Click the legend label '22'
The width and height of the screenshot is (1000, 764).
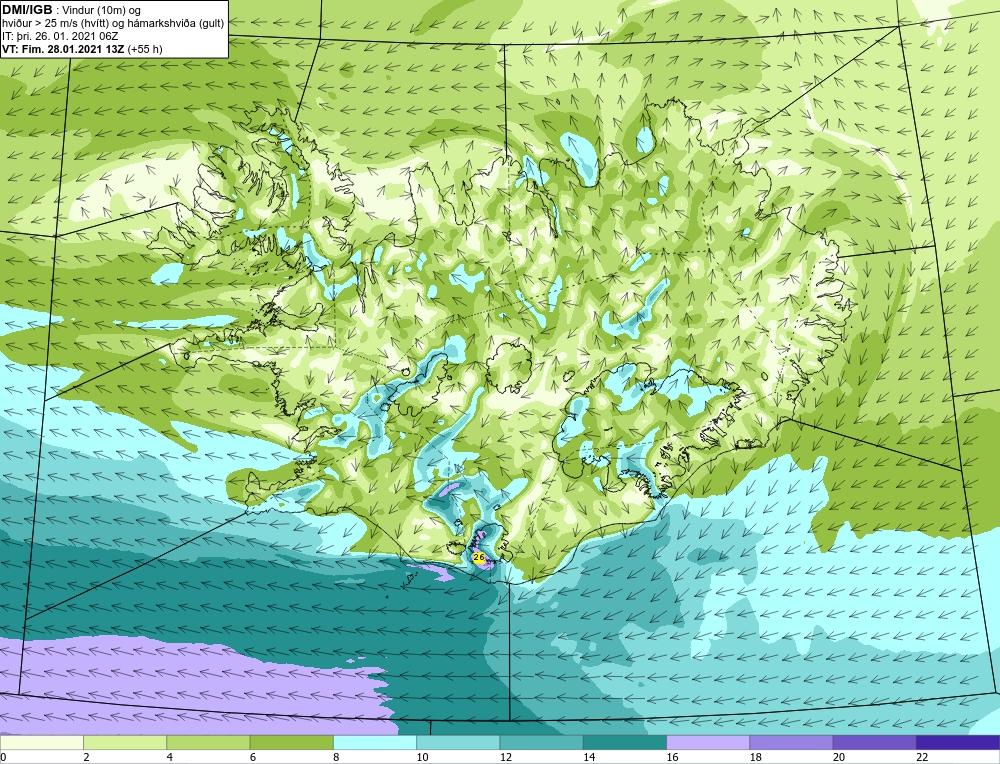tap(921, 757)
